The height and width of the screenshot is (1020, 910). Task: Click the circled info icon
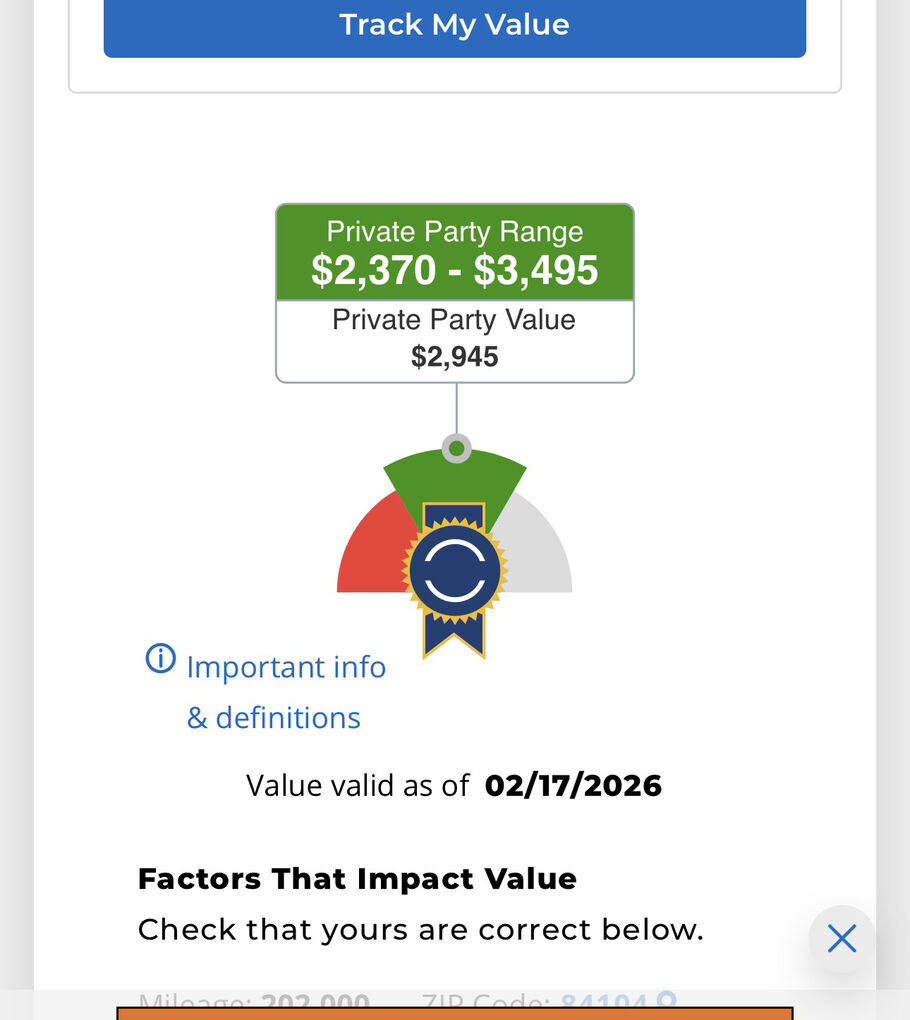160,659
